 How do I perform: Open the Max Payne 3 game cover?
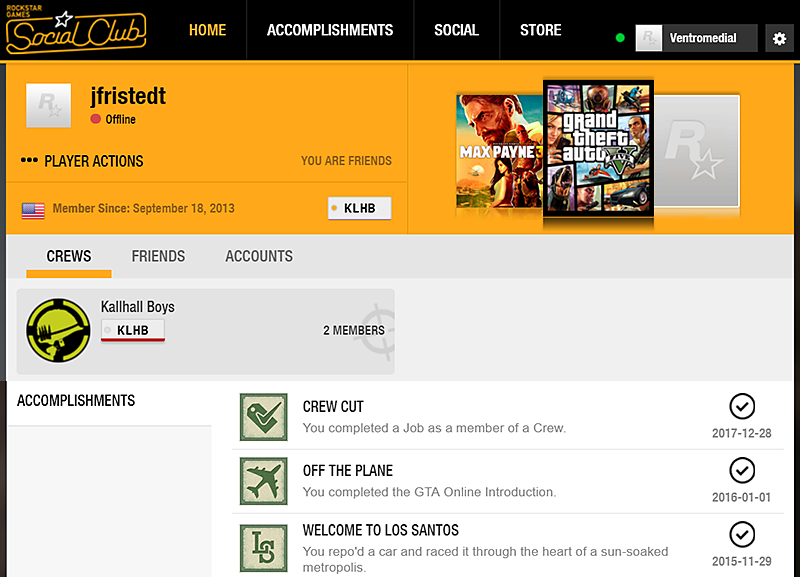coord(499,152)
